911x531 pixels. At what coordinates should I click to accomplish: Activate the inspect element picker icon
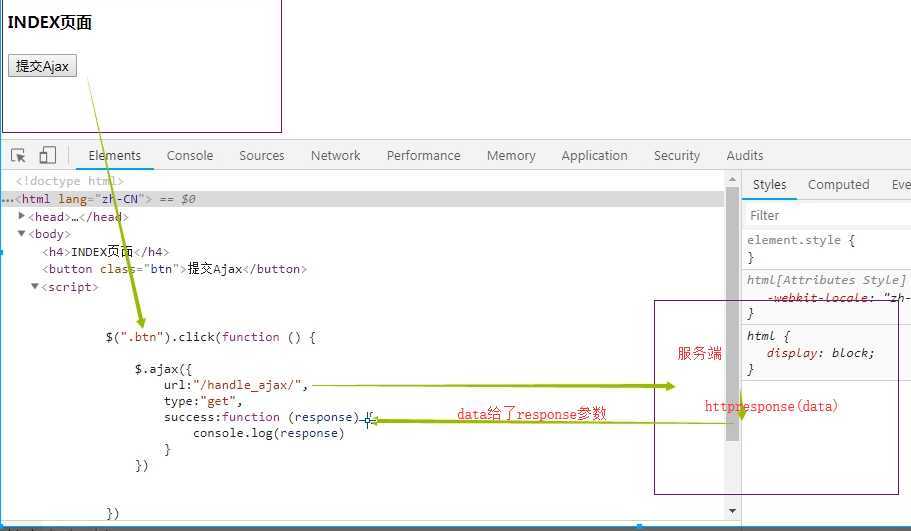(18, 156)
